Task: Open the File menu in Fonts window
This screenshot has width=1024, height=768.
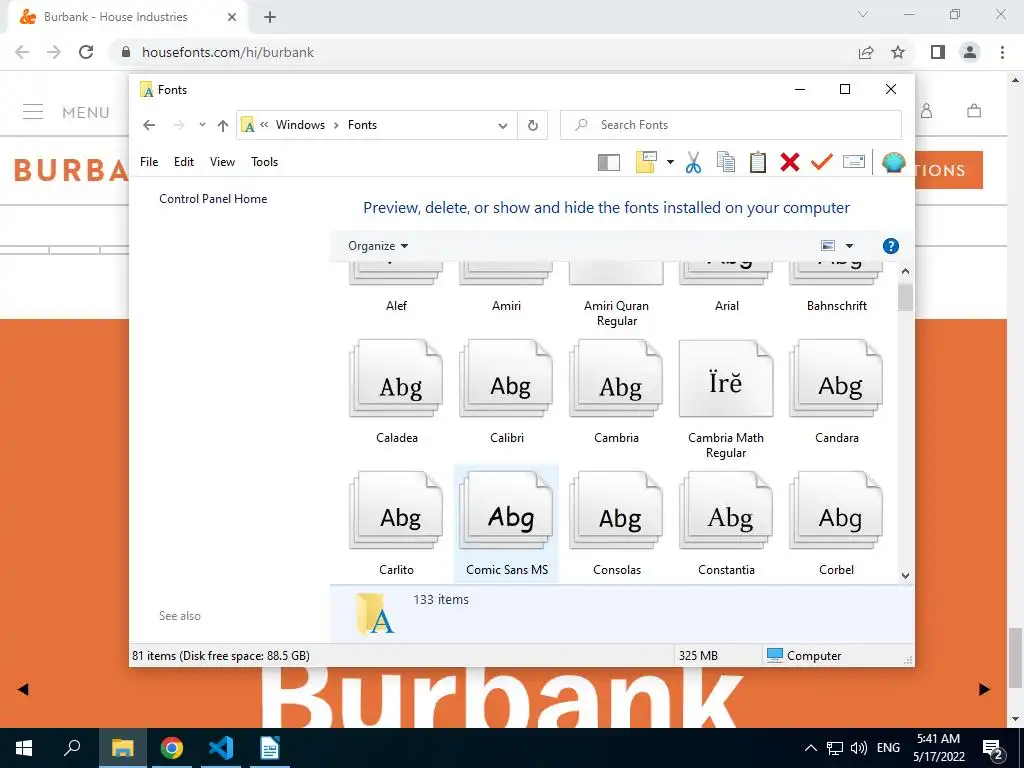Action: [x=149, y=161]
